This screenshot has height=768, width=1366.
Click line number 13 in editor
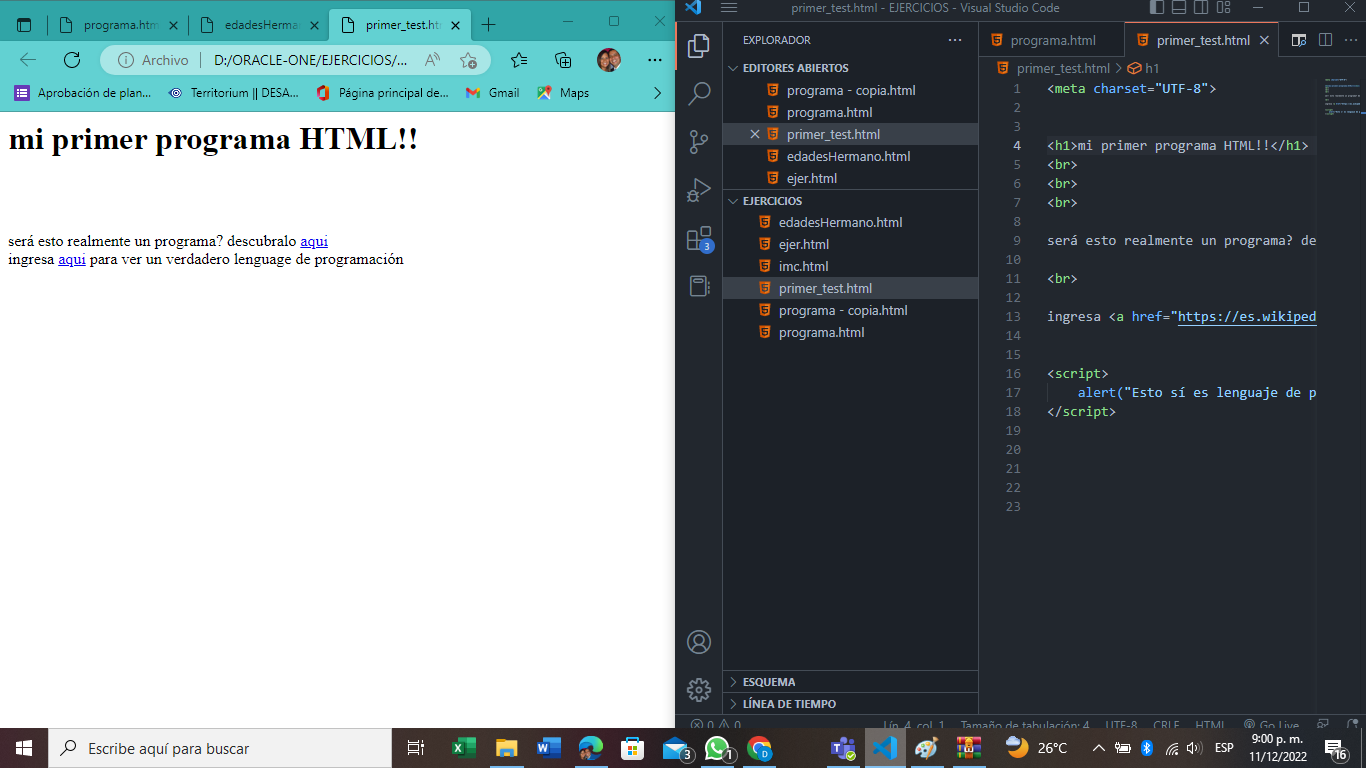pos(1014,317)
